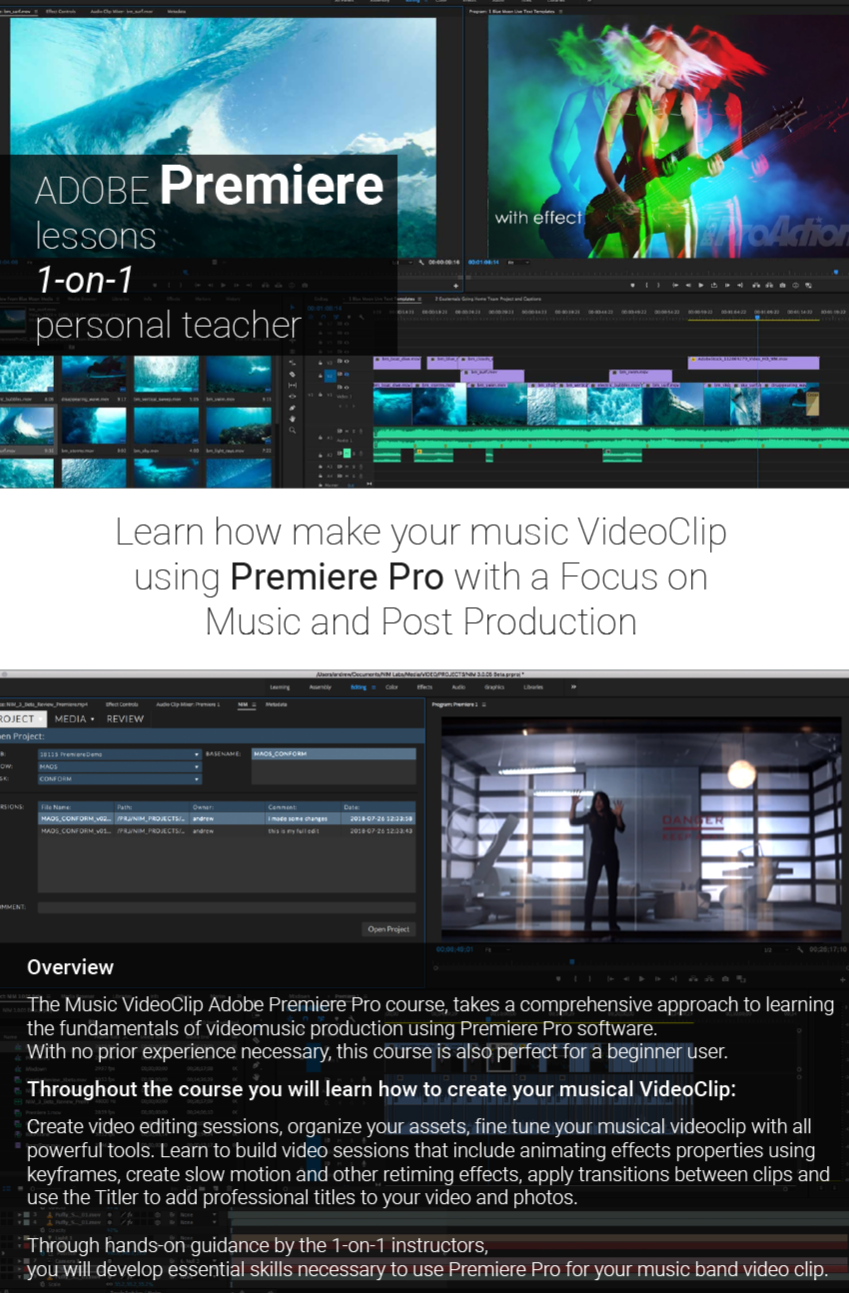
Task: Select the Zoom magnifier tool
Action: [292, 431]
